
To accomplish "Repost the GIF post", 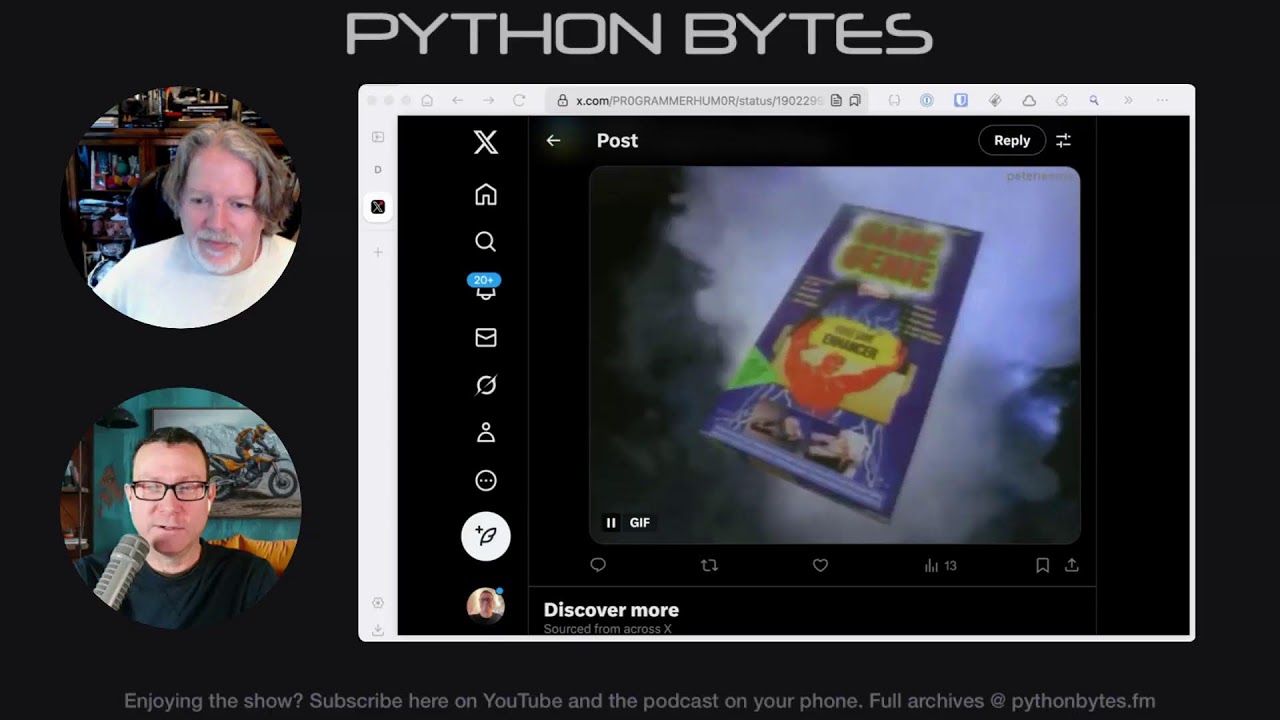I will point(710,565).
